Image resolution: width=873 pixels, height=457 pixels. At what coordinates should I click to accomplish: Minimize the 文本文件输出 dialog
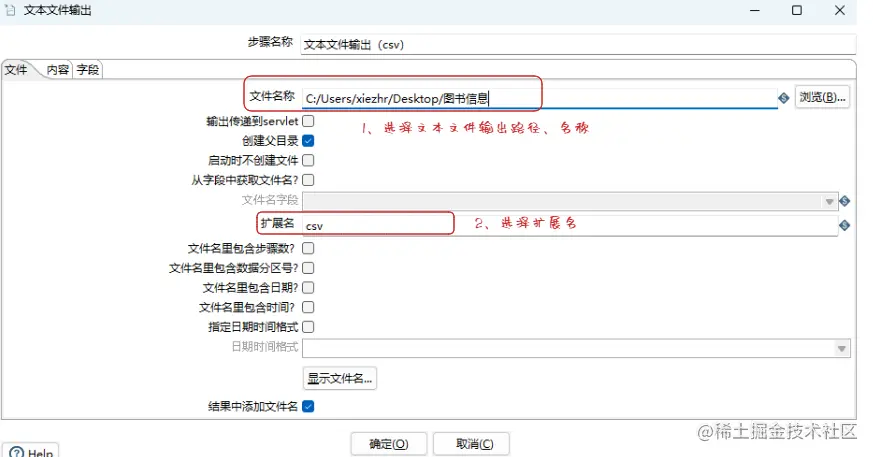[755, 10]
